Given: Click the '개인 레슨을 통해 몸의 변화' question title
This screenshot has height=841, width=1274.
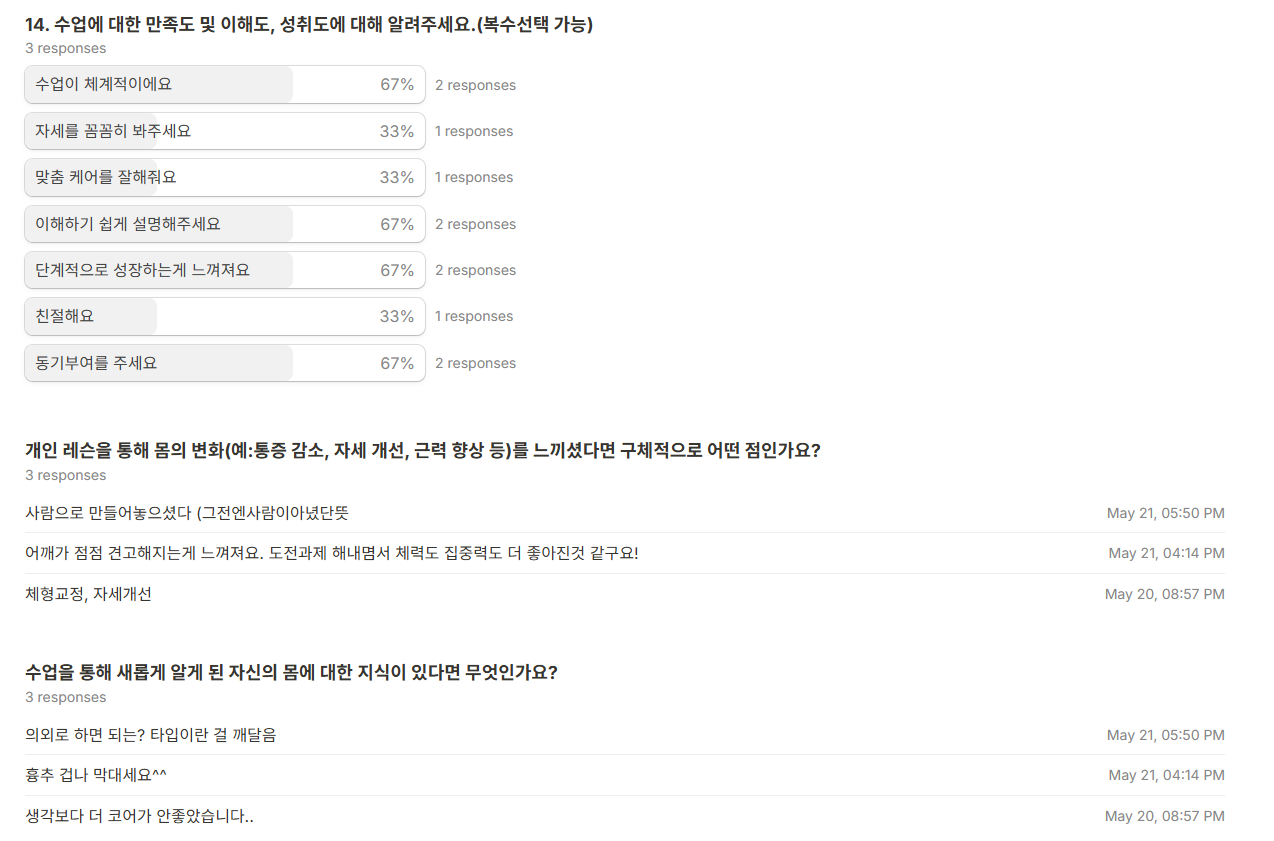Looking at the screenshot, I should 422,450.
